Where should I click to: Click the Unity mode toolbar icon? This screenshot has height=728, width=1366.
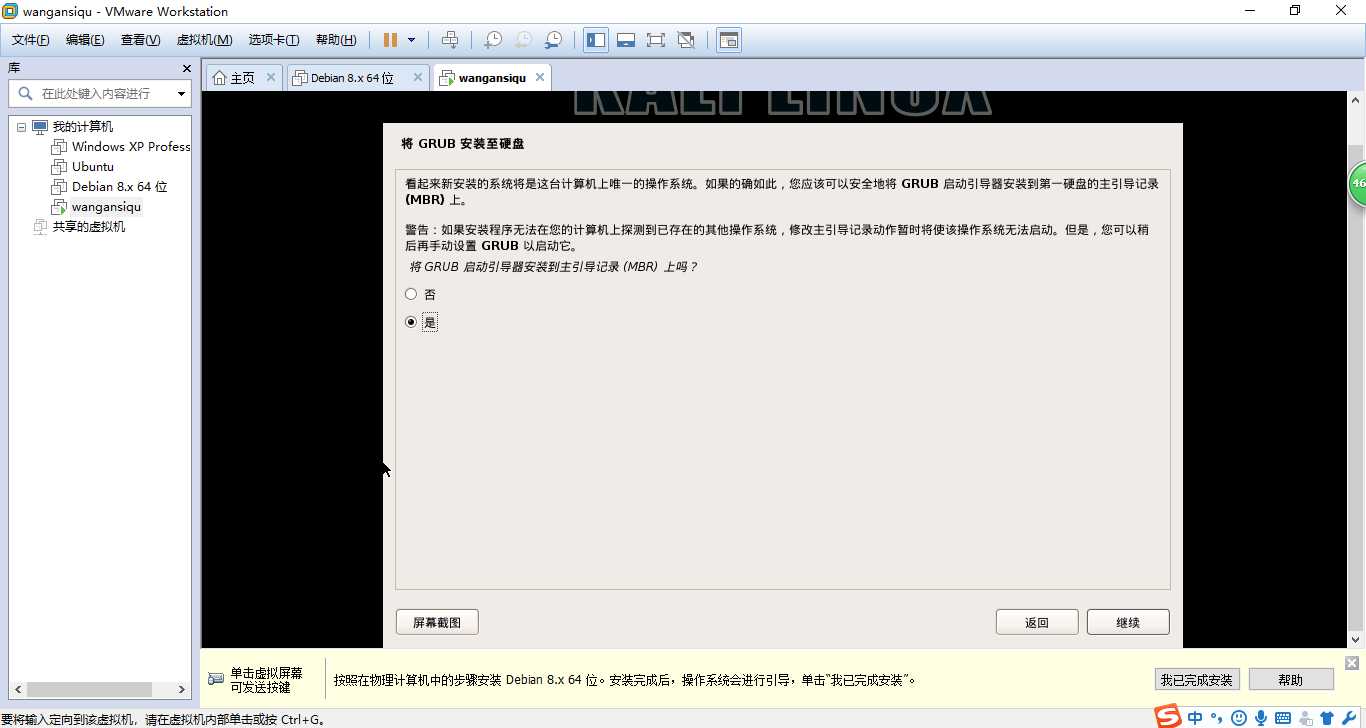(x=686, y=40)
